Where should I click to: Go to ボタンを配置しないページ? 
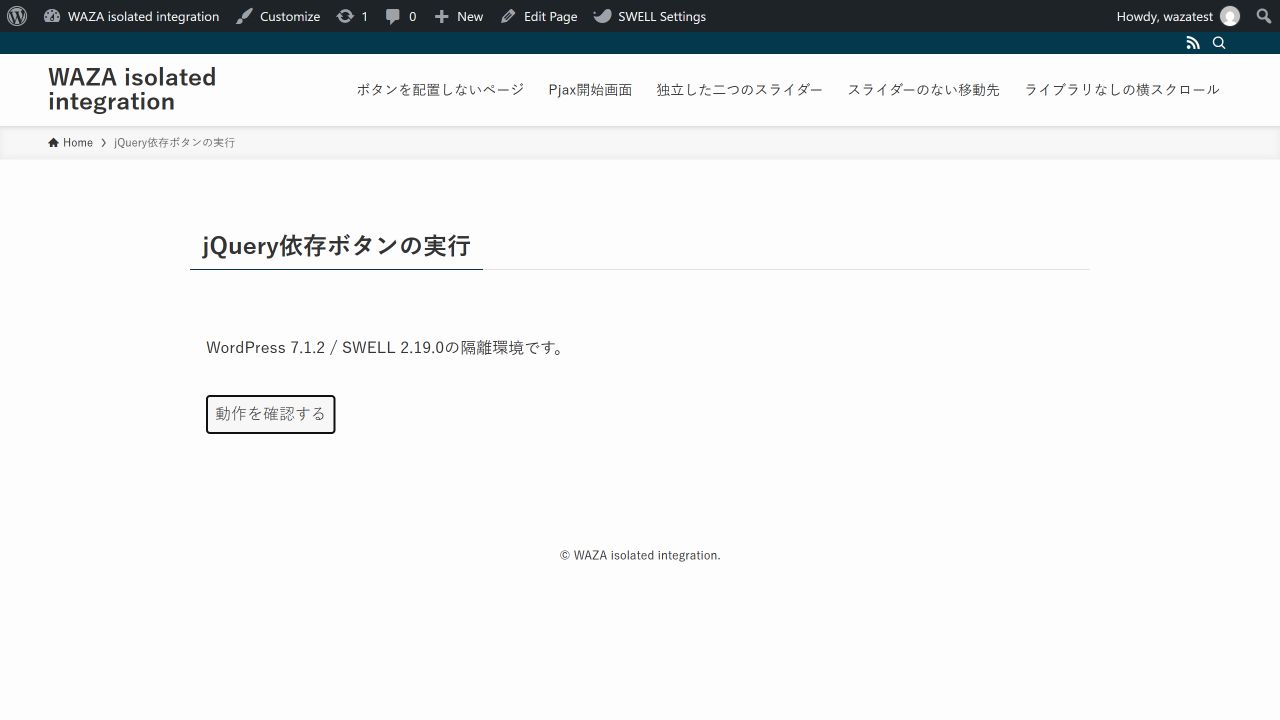pos(440,90)
